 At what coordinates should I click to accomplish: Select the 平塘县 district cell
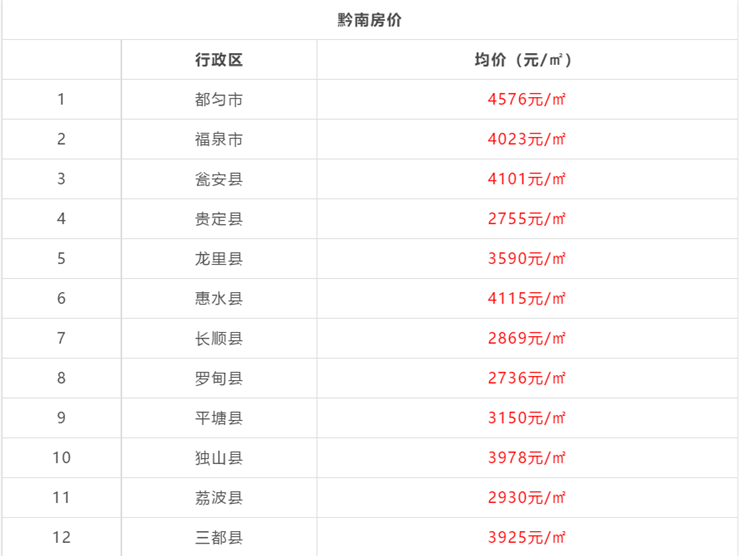[x=219, y=418]
